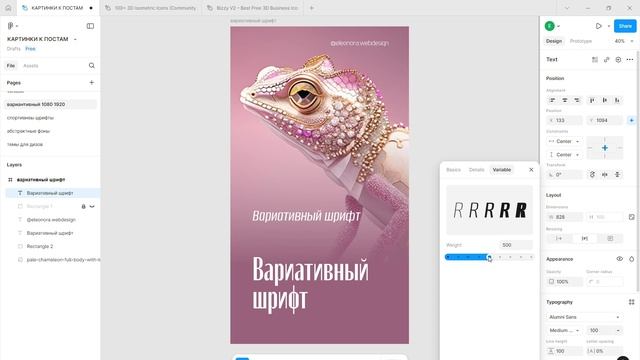
Task: Click the home icon in tab bar
Action: point(8,8)
